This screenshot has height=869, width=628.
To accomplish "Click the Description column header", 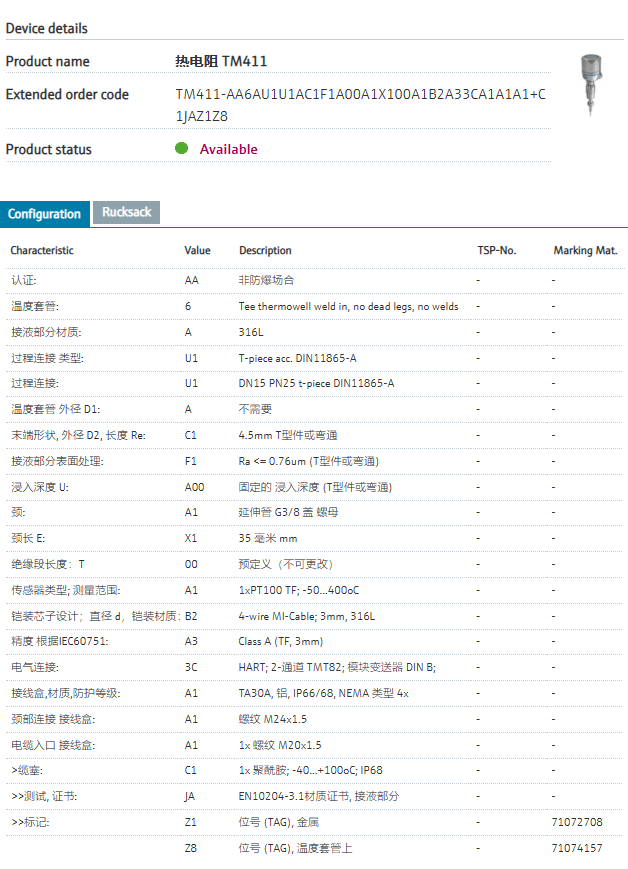I will (x=265, y=250).
